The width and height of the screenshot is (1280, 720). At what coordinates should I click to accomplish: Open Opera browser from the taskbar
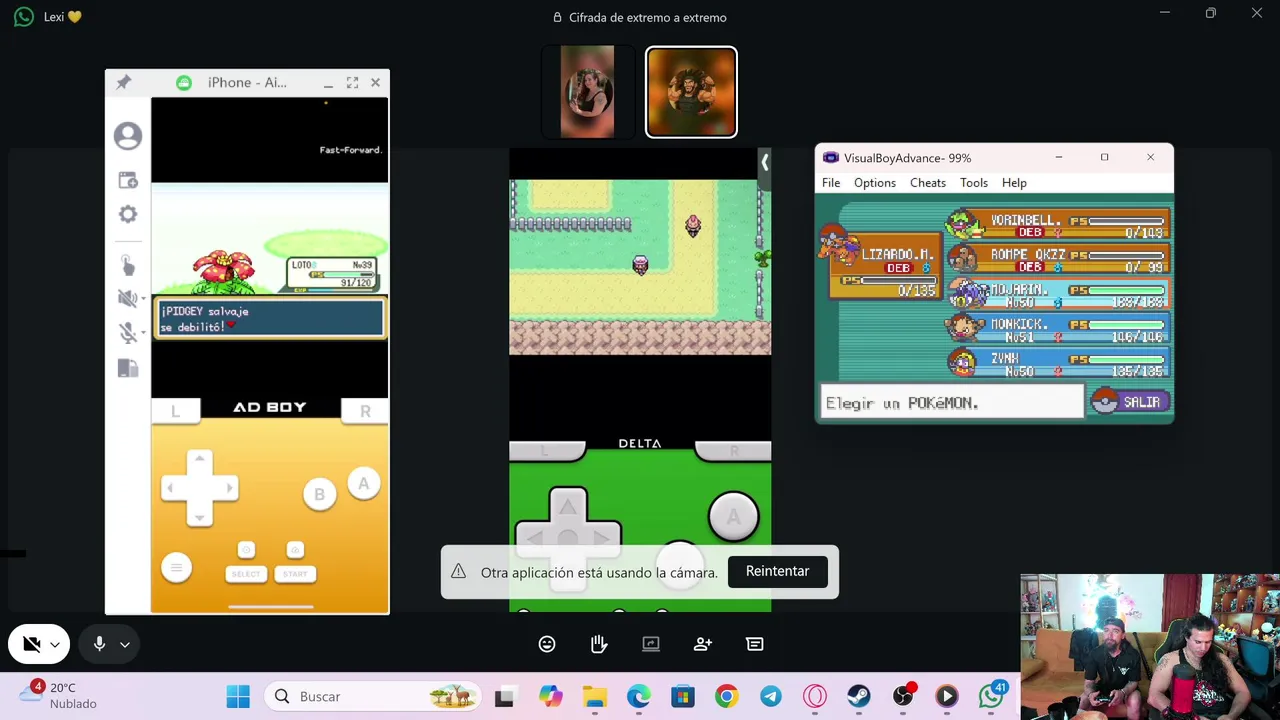click(815, 696)
